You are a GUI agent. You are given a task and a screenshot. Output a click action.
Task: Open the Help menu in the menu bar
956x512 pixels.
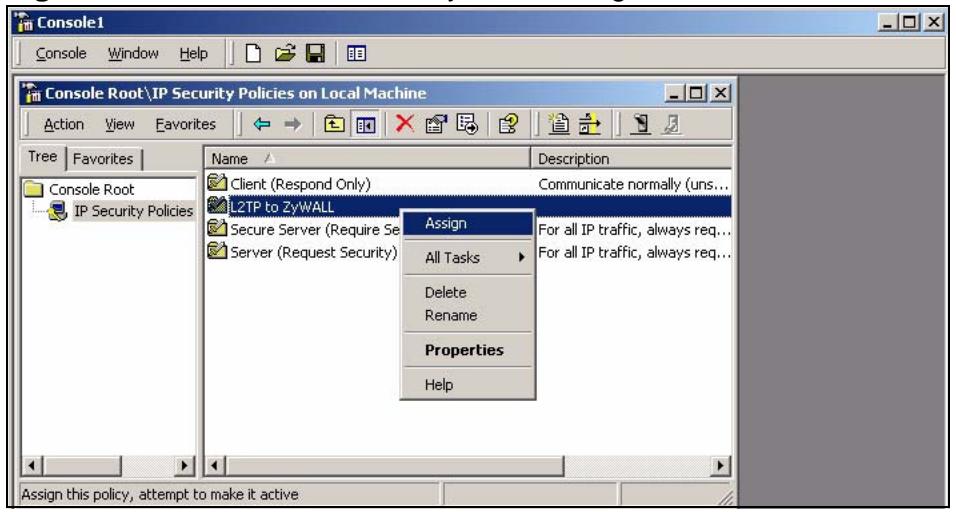click(193, 54)
